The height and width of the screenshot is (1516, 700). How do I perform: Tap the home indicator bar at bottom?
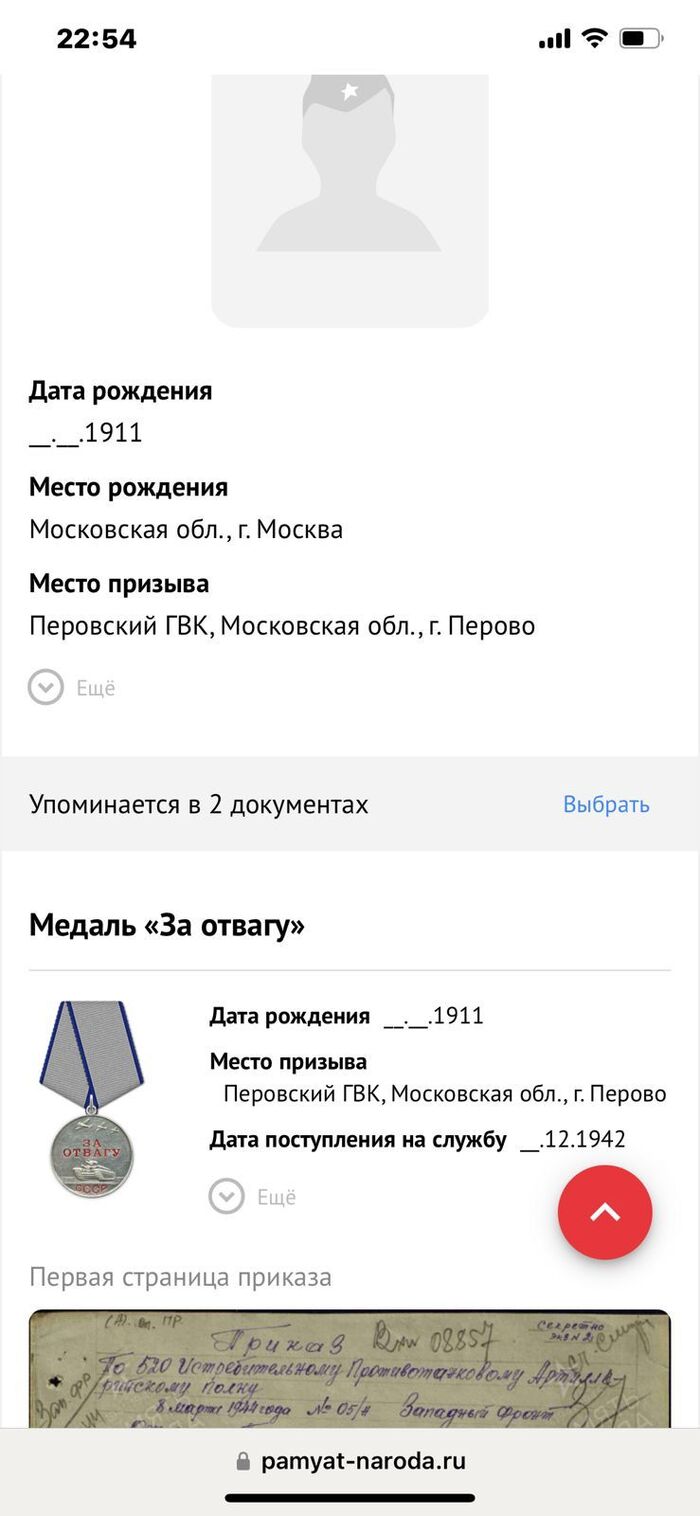tap(349, 1498)
